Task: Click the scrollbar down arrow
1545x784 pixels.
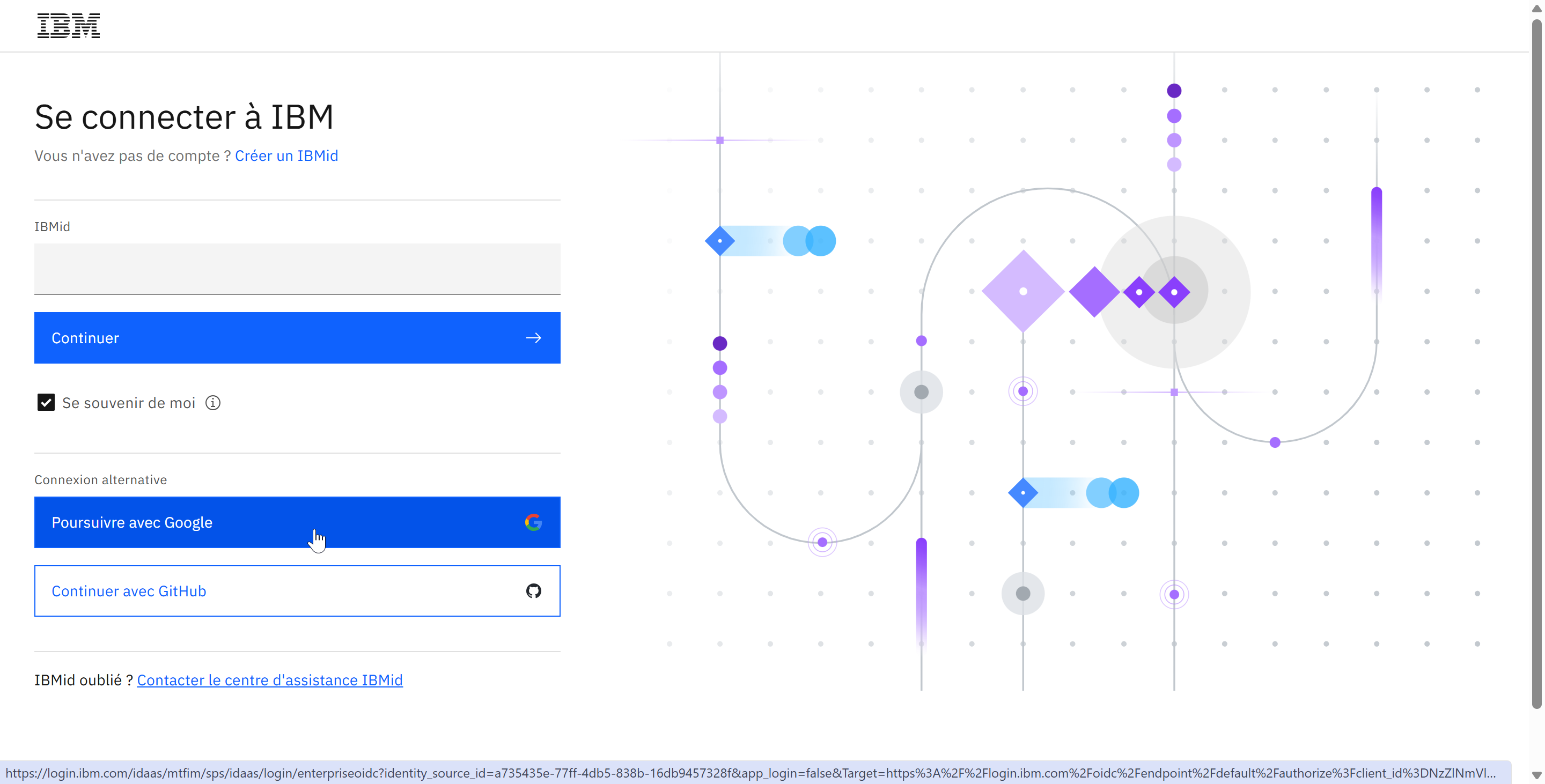Action: pos(1536,775)
